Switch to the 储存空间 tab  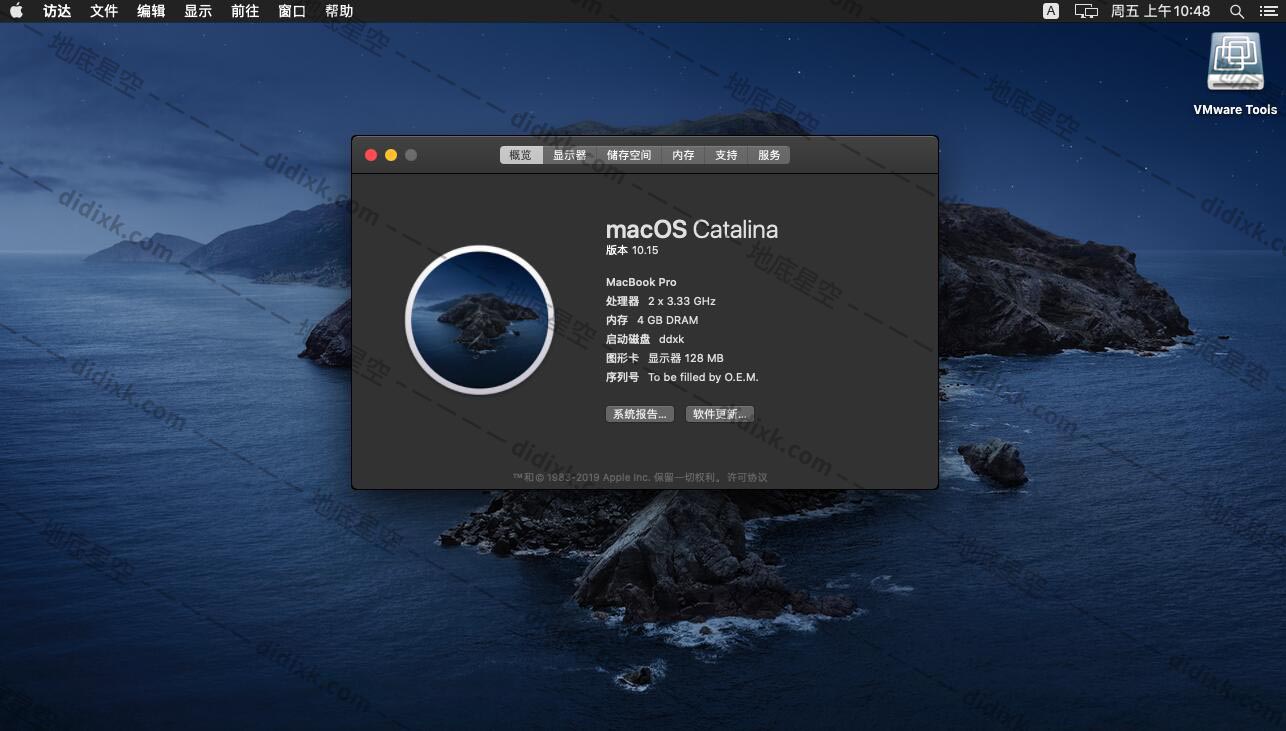point(629,155)
